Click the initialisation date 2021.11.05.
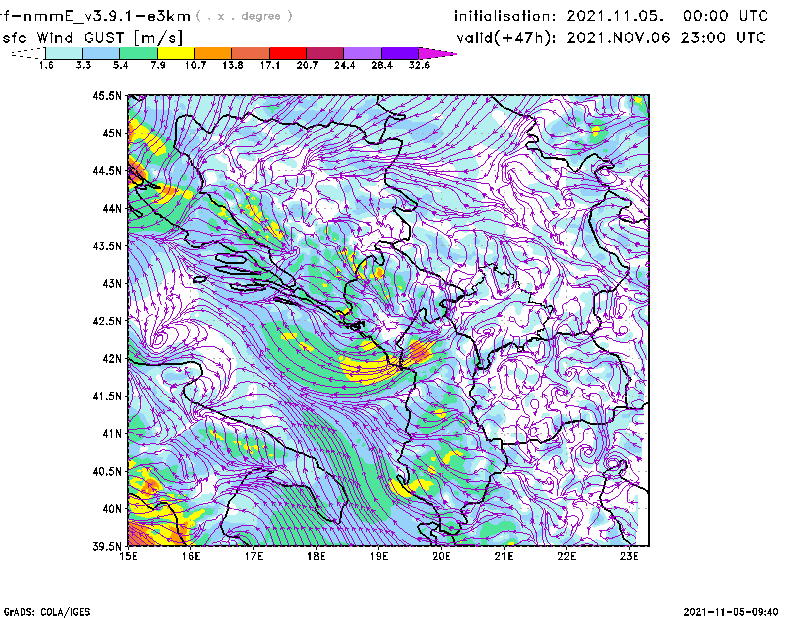 point(615,16)
